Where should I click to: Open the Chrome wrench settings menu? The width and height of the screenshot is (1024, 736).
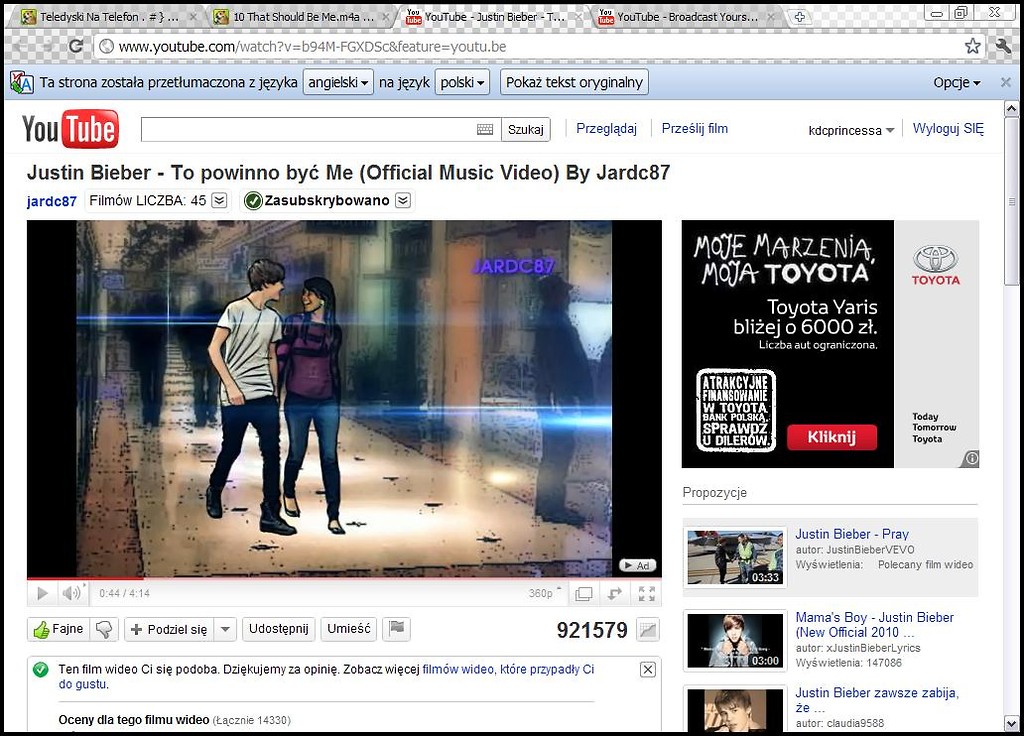point(1002,46)
